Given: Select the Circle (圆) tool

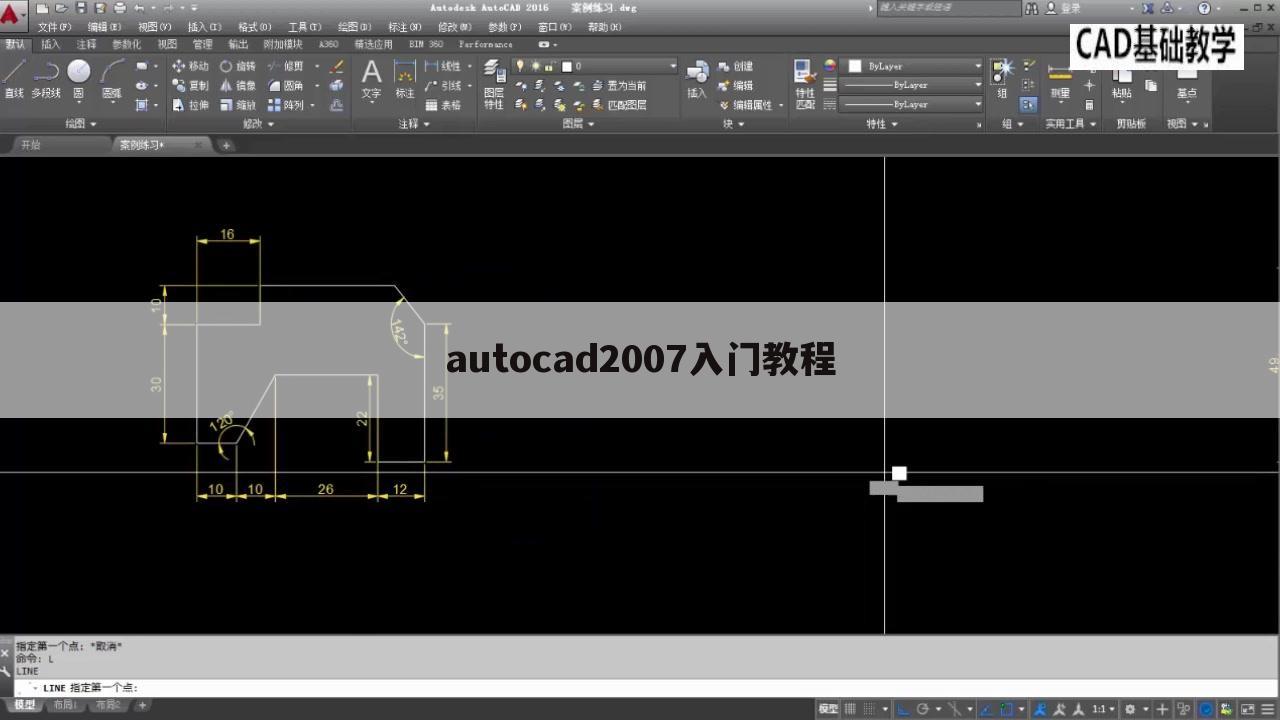Looking at the screenshot, I should tap(78, 79).
